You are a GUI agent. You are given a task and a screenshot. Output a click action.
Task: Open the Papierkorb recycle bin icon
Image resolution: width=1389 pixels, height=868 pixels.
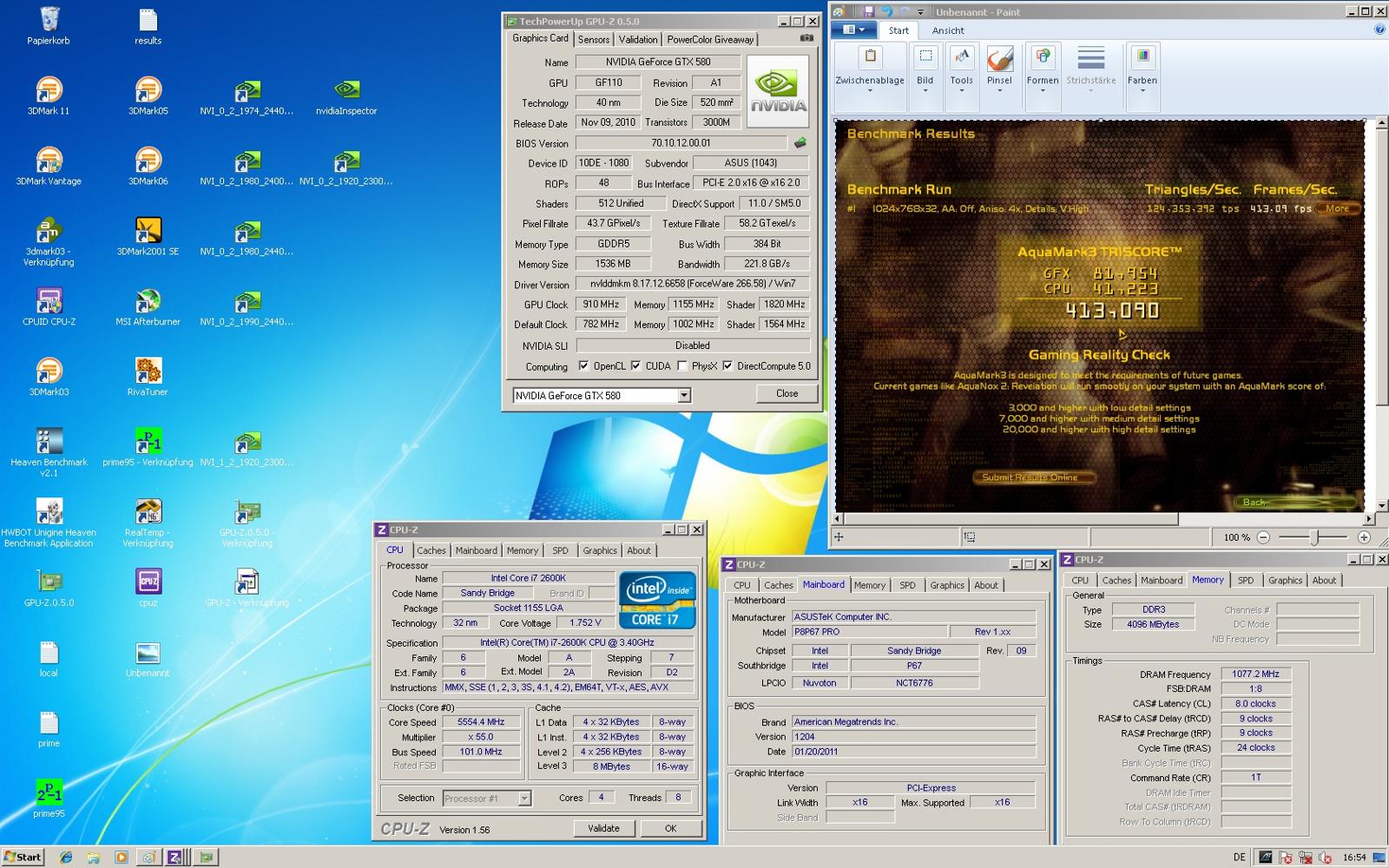tap(49, 26)
